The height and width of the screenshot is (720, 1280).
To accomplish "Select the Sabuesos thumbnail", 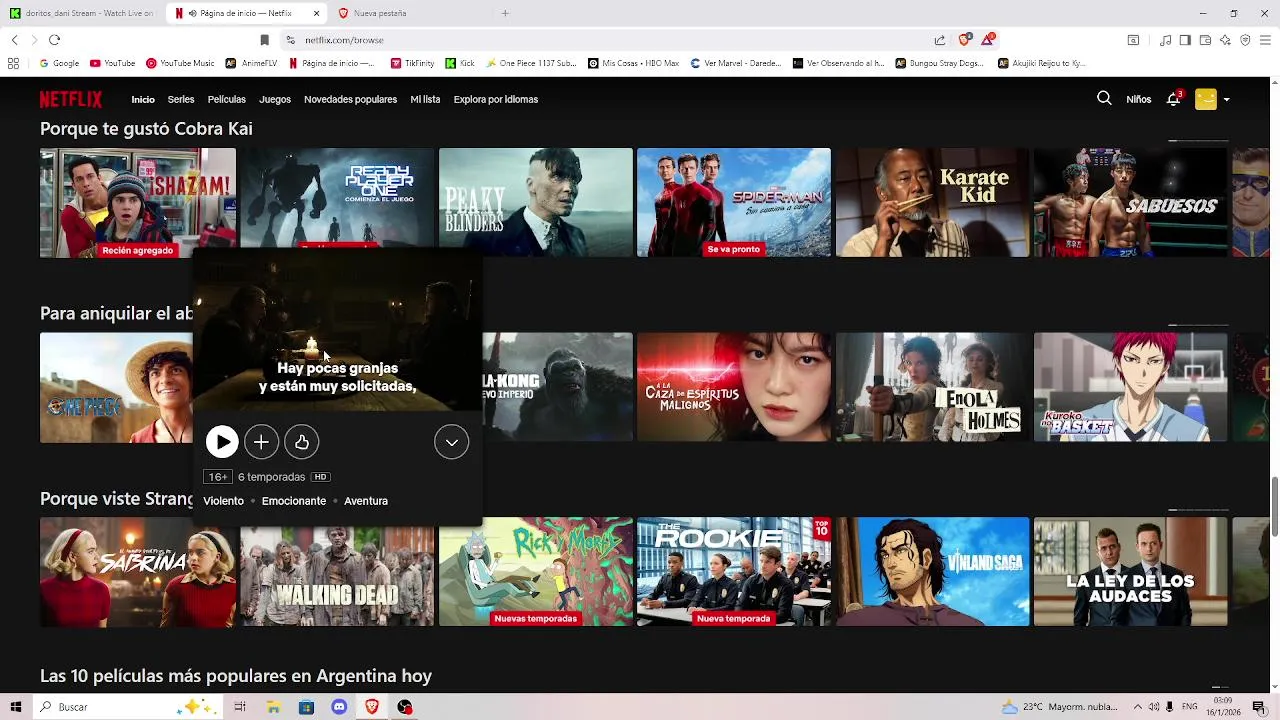I will click(1131, 203).
